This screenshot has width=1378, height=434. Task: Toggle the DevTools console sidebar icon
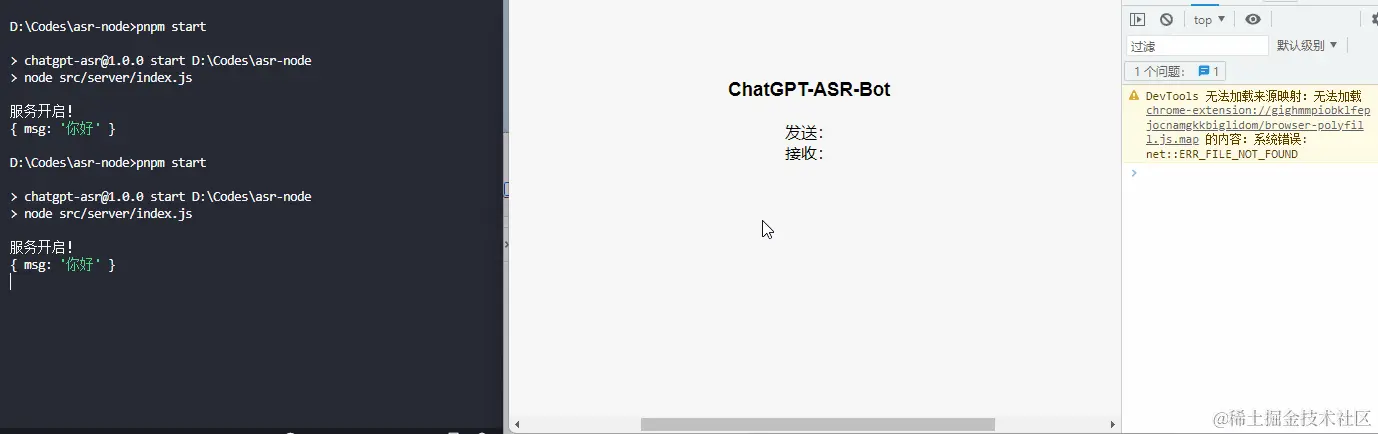1137,19
